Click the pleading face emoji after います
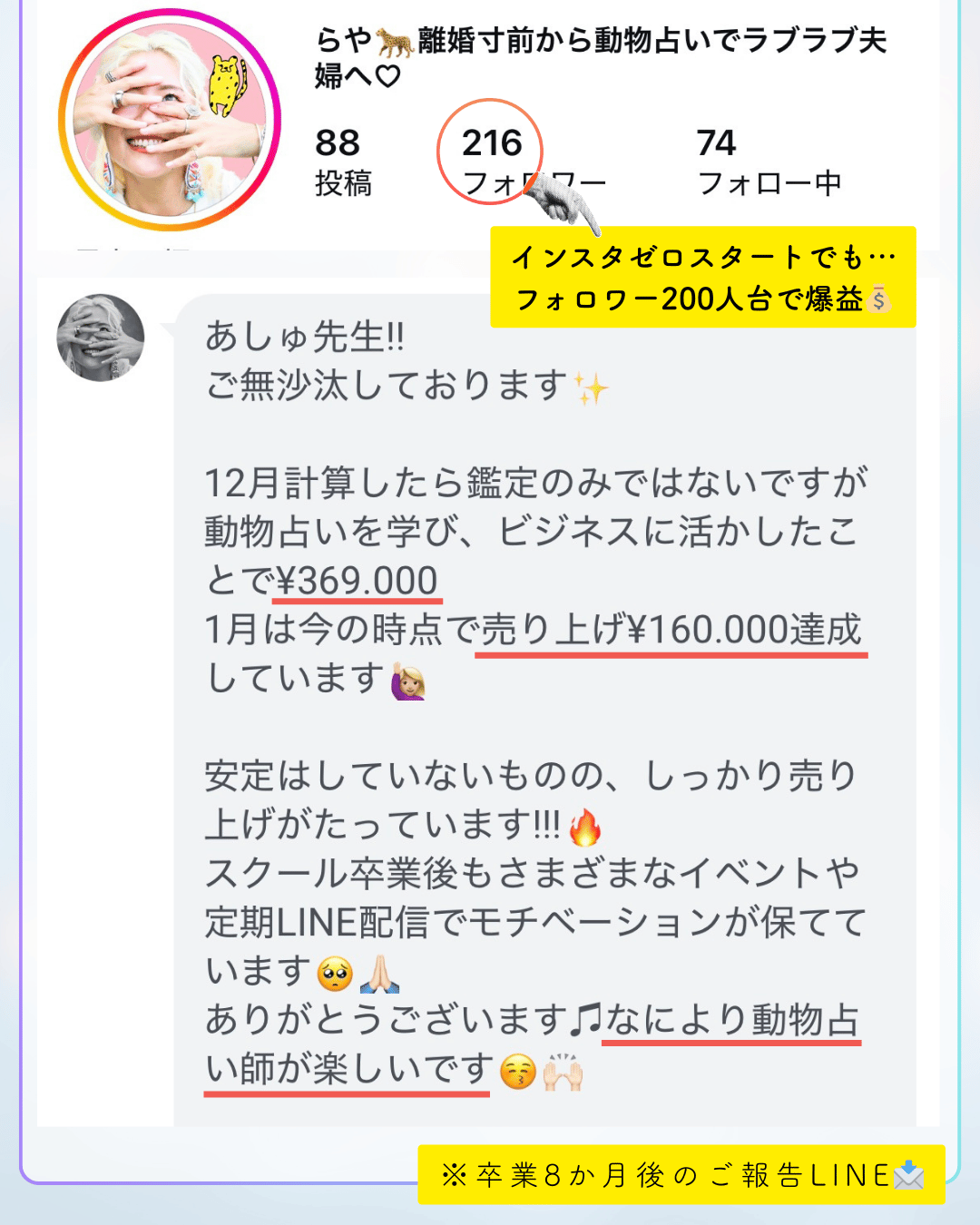Viewport: 980px width, 1225px height. 336,975
